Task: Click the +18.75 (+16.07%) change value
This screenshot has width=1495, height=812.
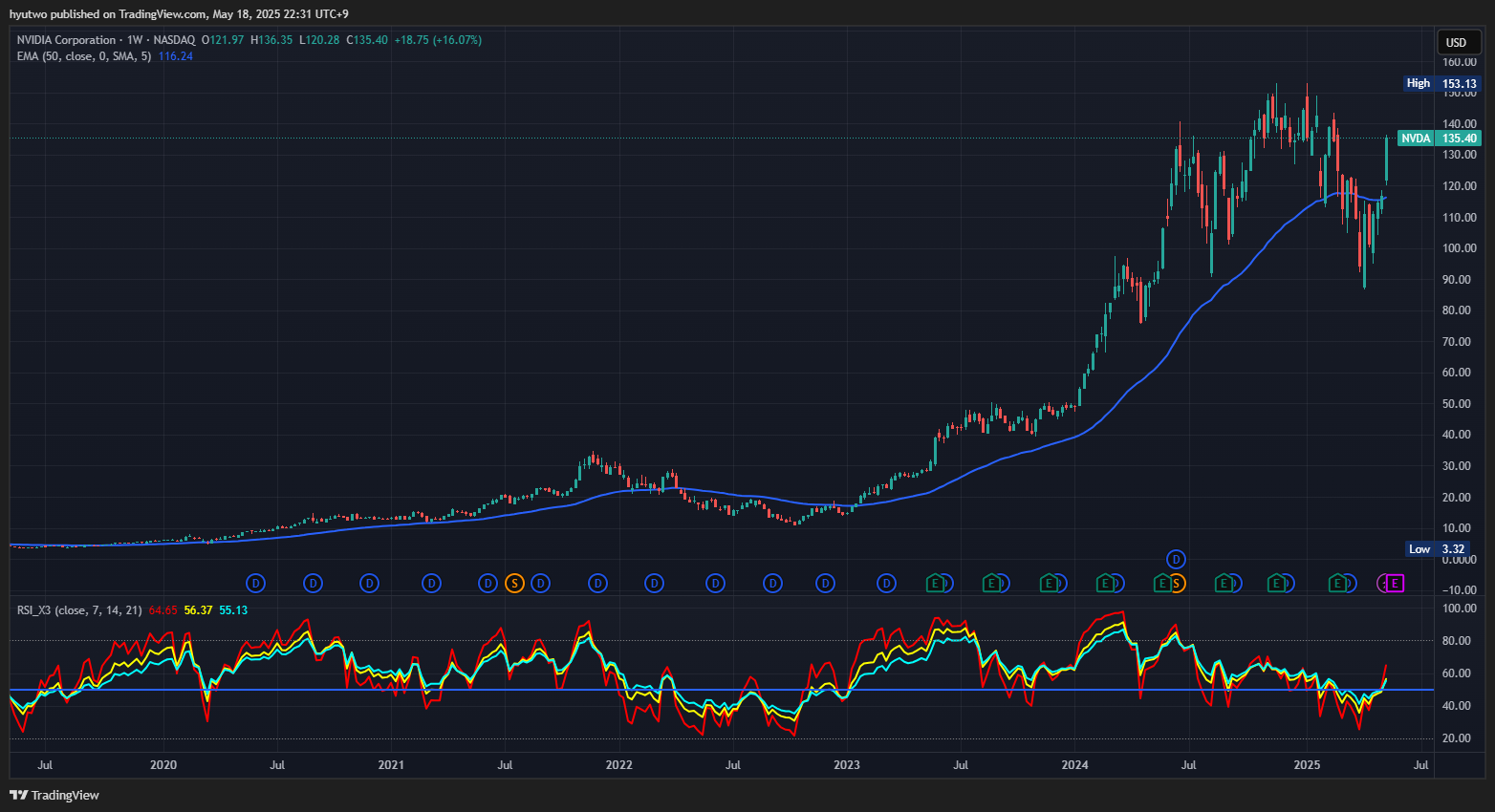Action: pos(438,40)
